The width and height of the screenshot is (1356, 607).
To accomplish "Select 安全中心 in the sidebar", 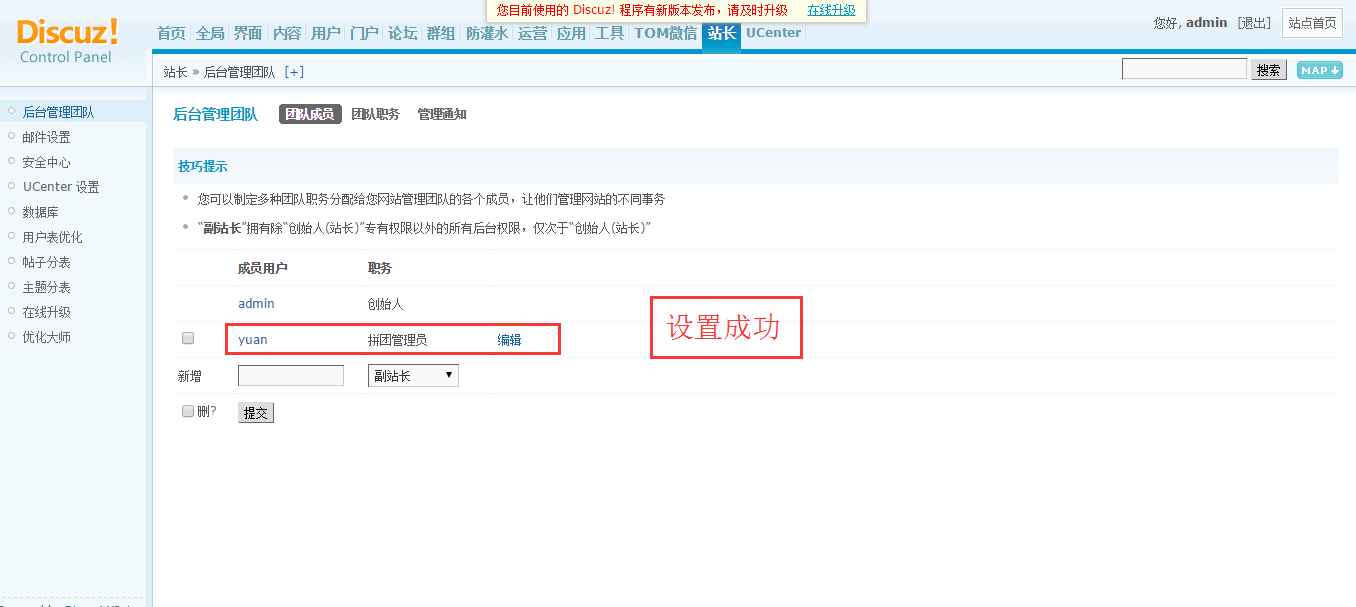I will (x=46, y=162).
